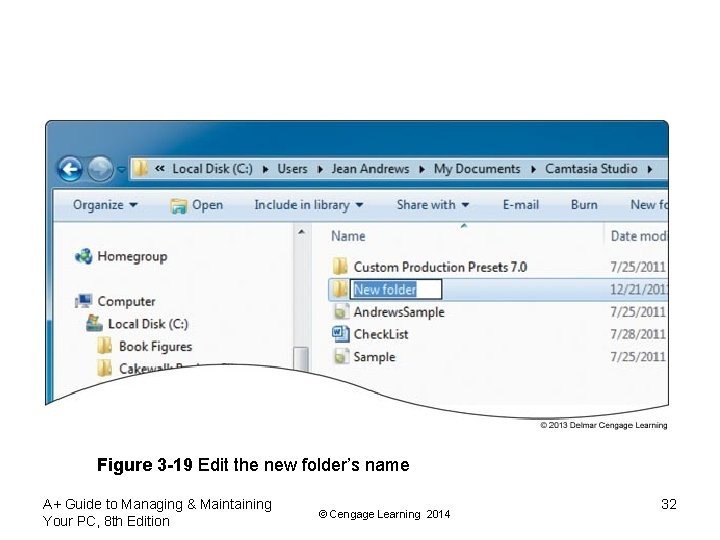This screenshot has width=720, height=540.
Task: Select Custom Production Presets 7.0 folder
Action: pyautogui.click(x=440, y=267)
